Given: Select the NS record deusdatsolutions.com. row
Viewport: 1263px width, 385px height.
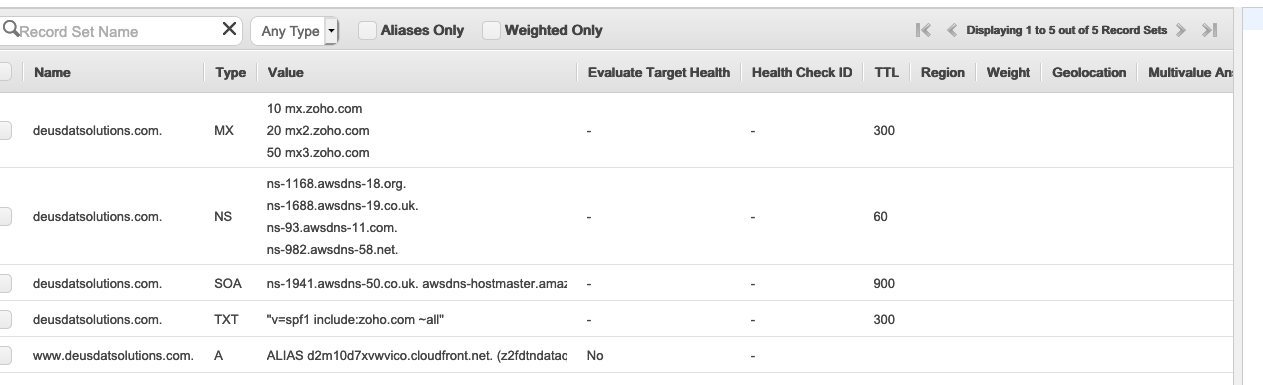Looking at the screenshot, I should click(616, 216).
